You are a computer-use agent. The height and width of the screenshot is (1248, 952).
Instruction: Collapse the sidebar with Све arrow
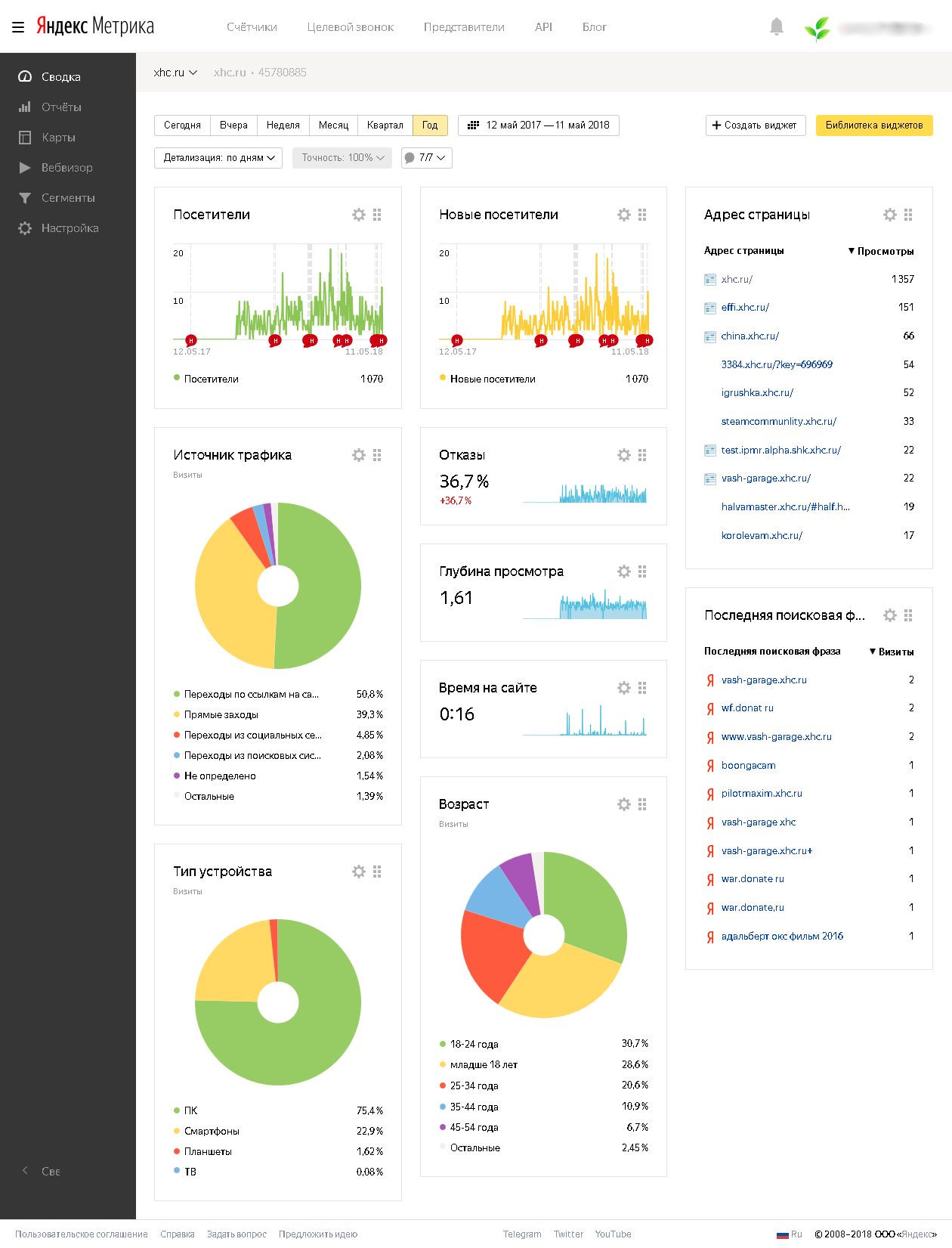pyautogui.click(x=42, y=1171)
